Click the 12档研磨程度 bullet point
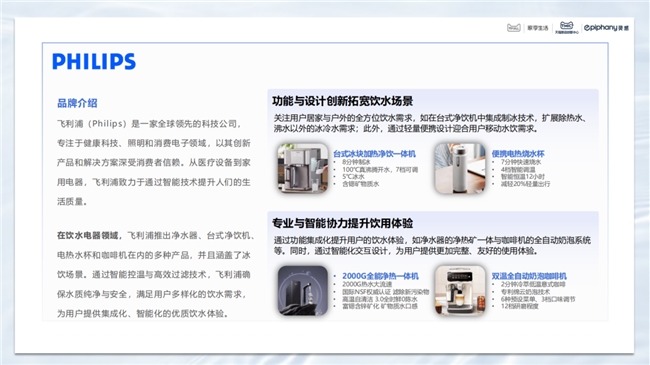This screenshot has width=650, height=365. point(519,306)
